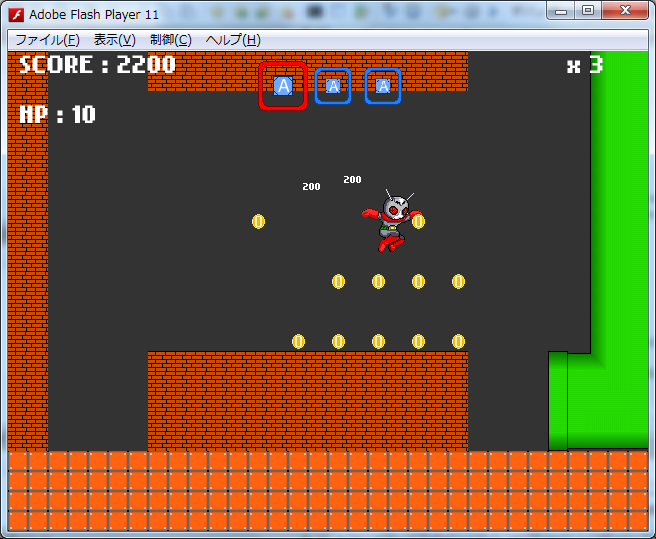Click the first coin in the four-coin row
656x539 pixels.
point(338,282)
